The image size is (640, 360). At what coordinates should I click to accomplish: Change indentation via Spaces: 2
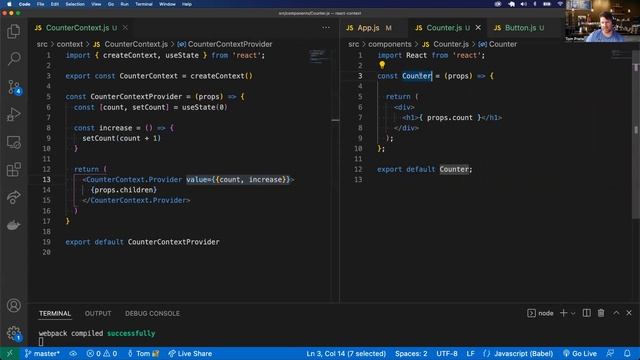411,353
